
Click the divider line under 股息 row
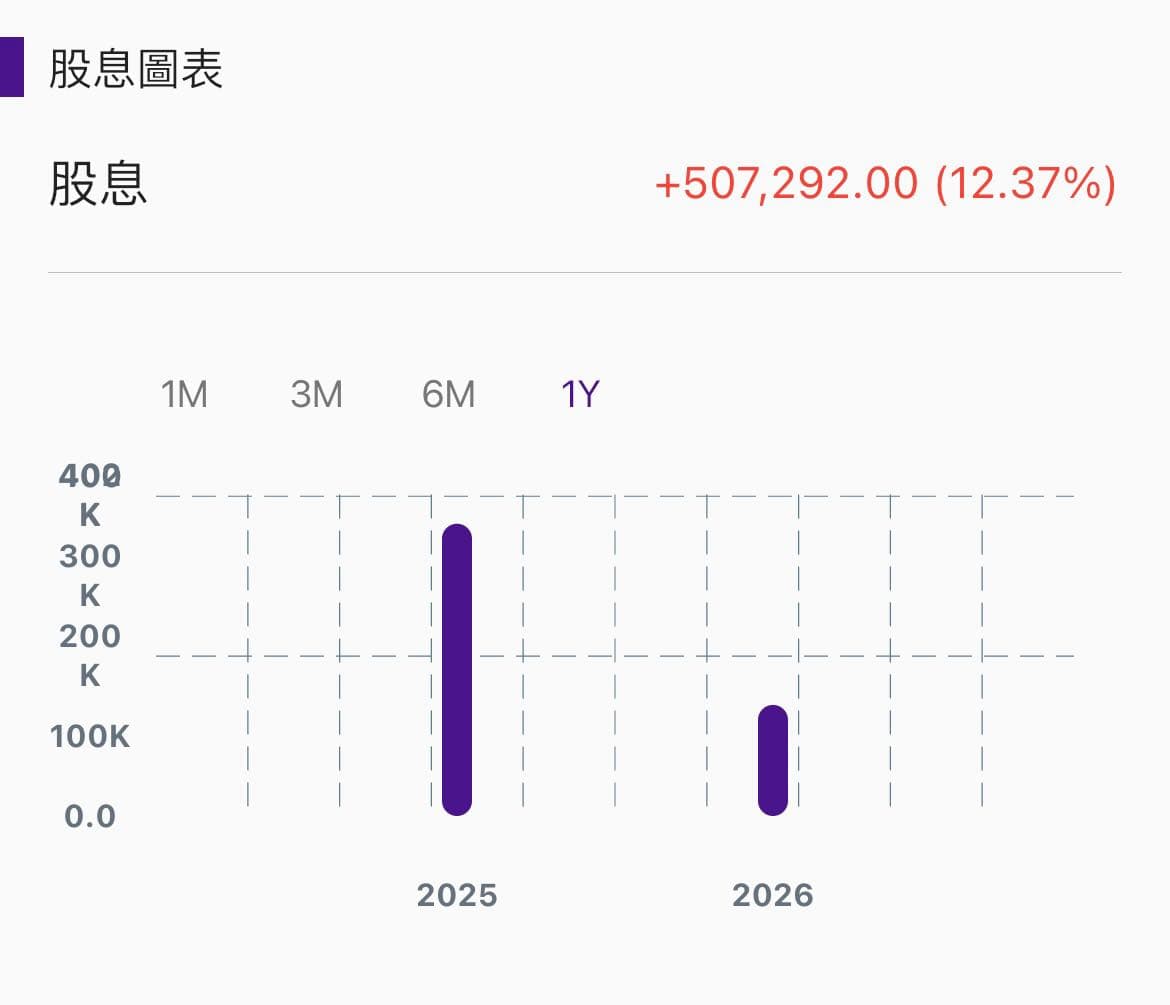[x=585, y=272]
